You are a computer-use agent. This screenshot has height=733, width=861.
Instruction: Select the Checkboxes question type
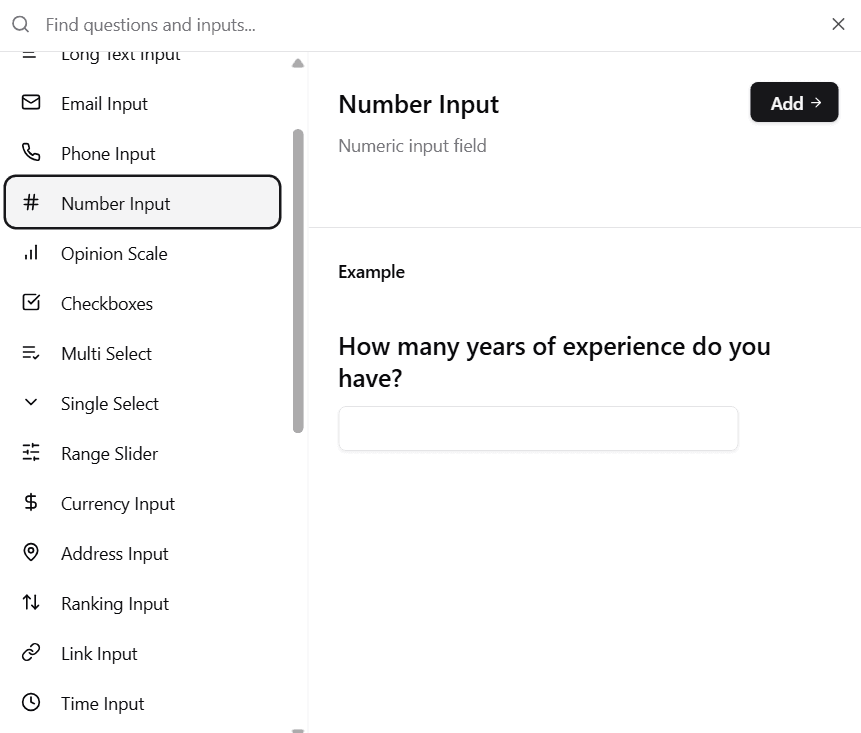pyautogui.click(x=107, y=303)
